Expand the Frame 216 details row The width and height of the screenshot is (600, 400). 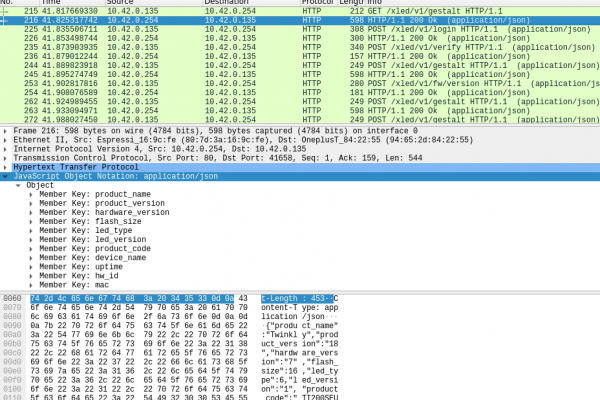click(x=5, y=131)
